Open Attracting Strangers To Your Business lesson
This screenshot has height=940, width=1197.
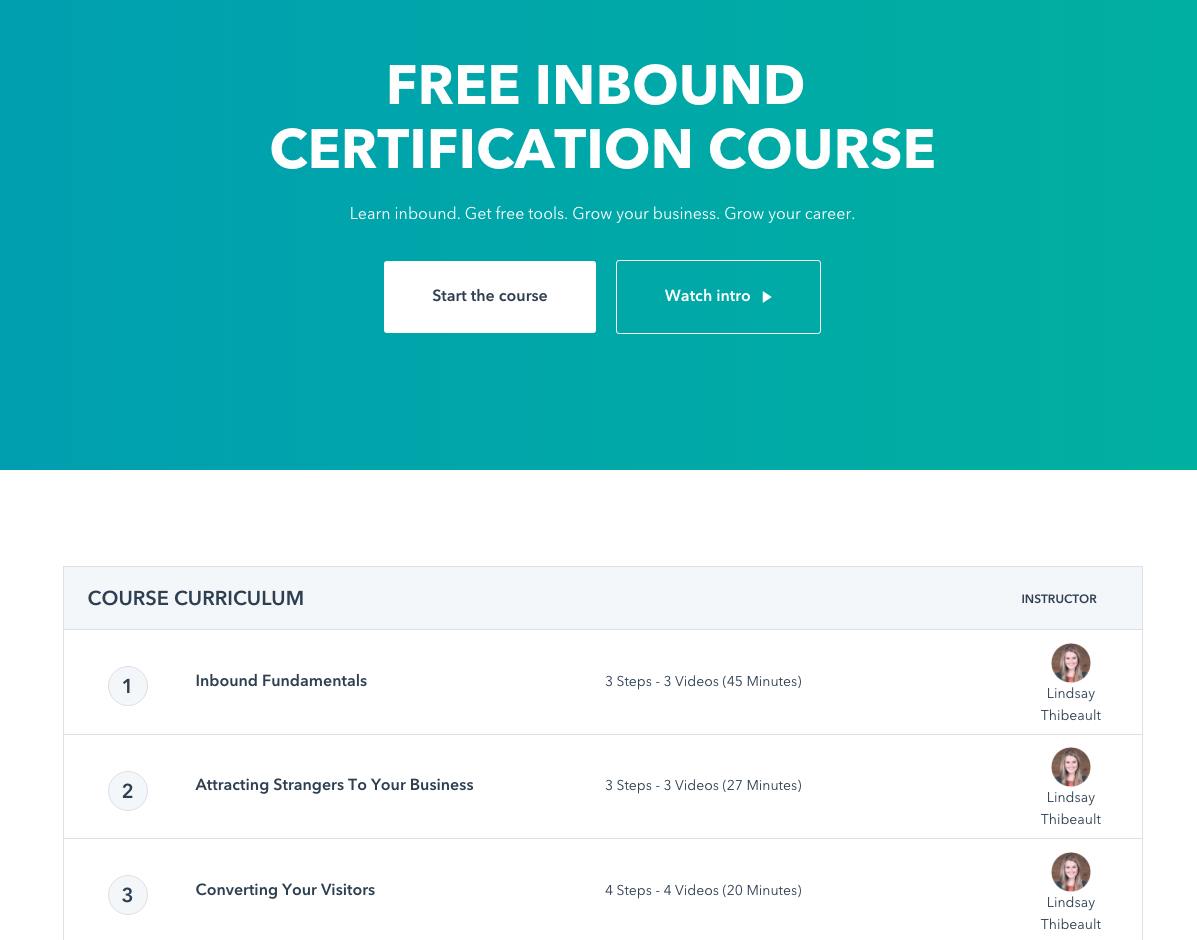pos(334,785)
